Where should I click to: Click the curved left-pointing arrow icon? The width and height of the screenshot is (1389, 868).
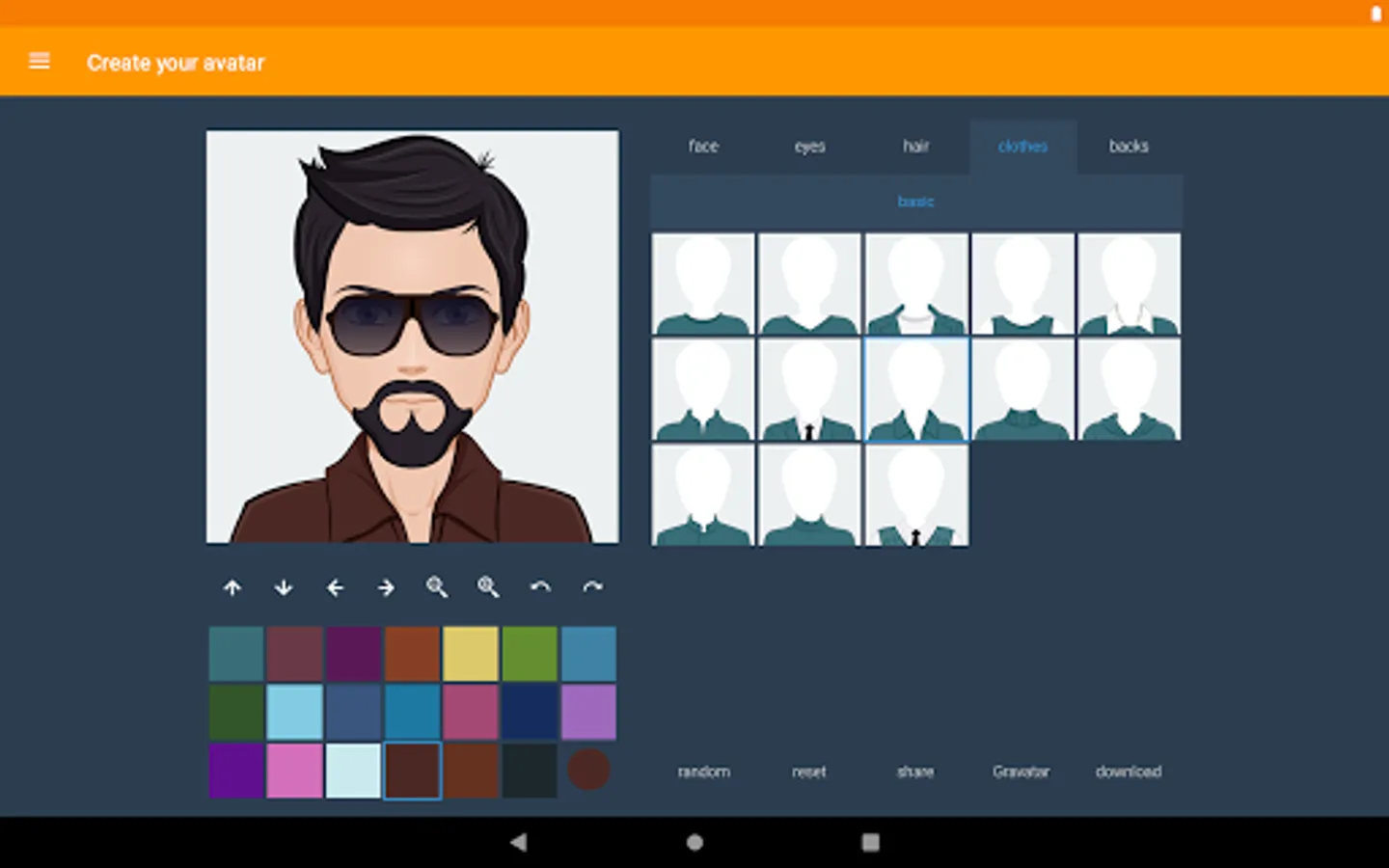540,587
